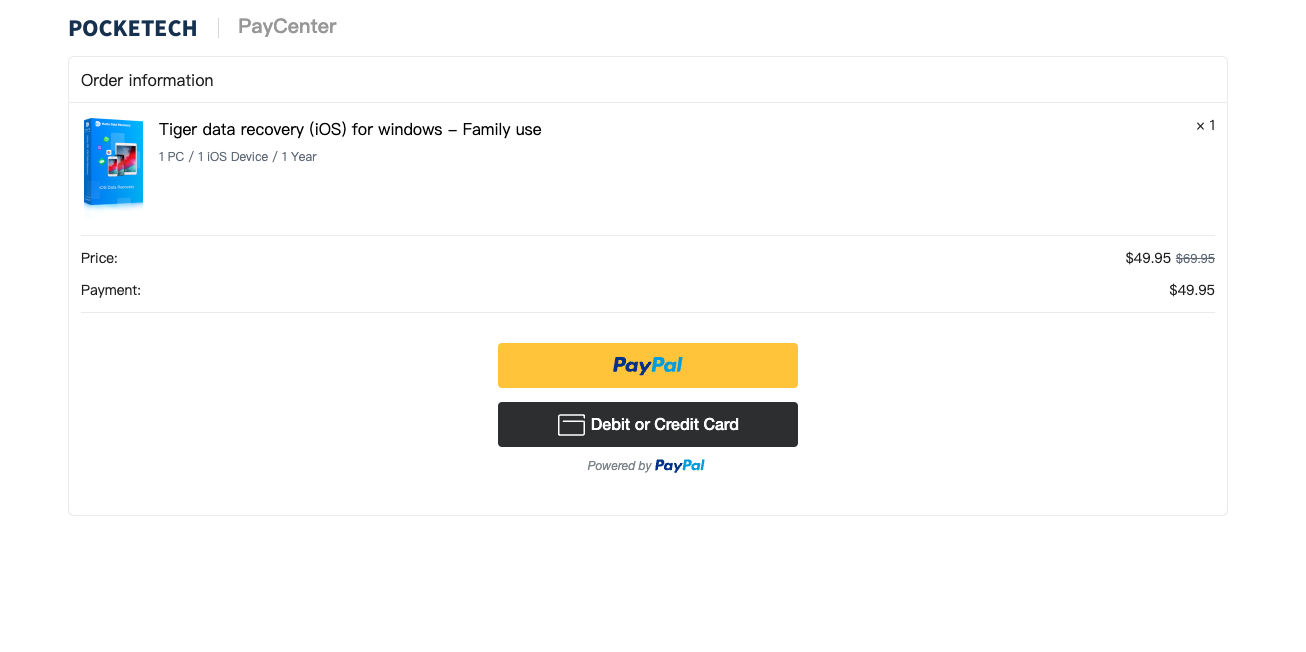Click the Order information heading

click(x=147, y=80)
